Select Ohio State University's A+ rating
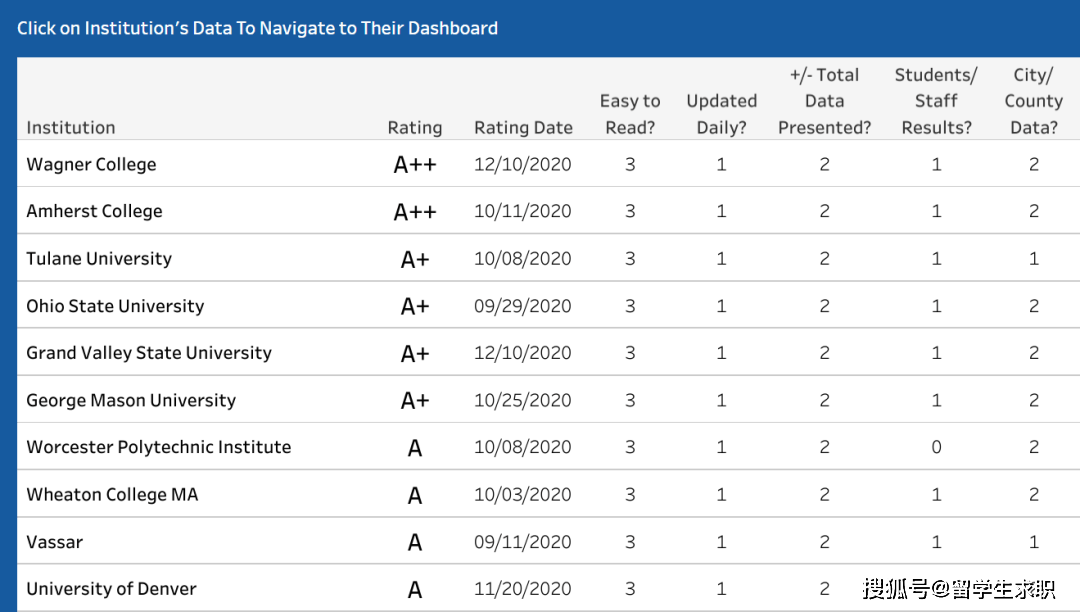This screenshot has width=1080, height=612. [415, 306]
